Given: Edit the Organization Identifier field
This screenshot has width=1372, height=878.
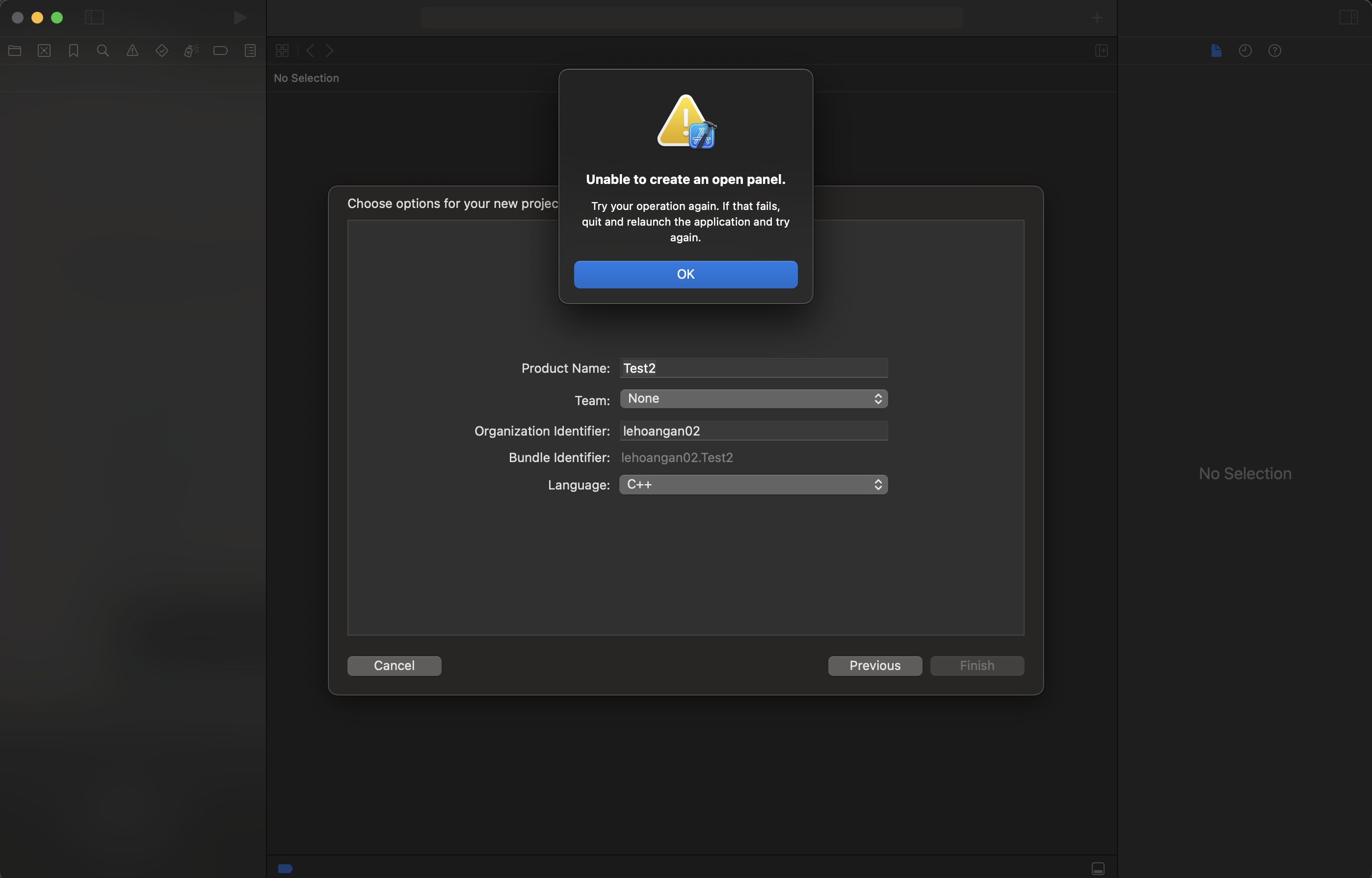Looking at the screenshot, I should (x=754, y=431).
